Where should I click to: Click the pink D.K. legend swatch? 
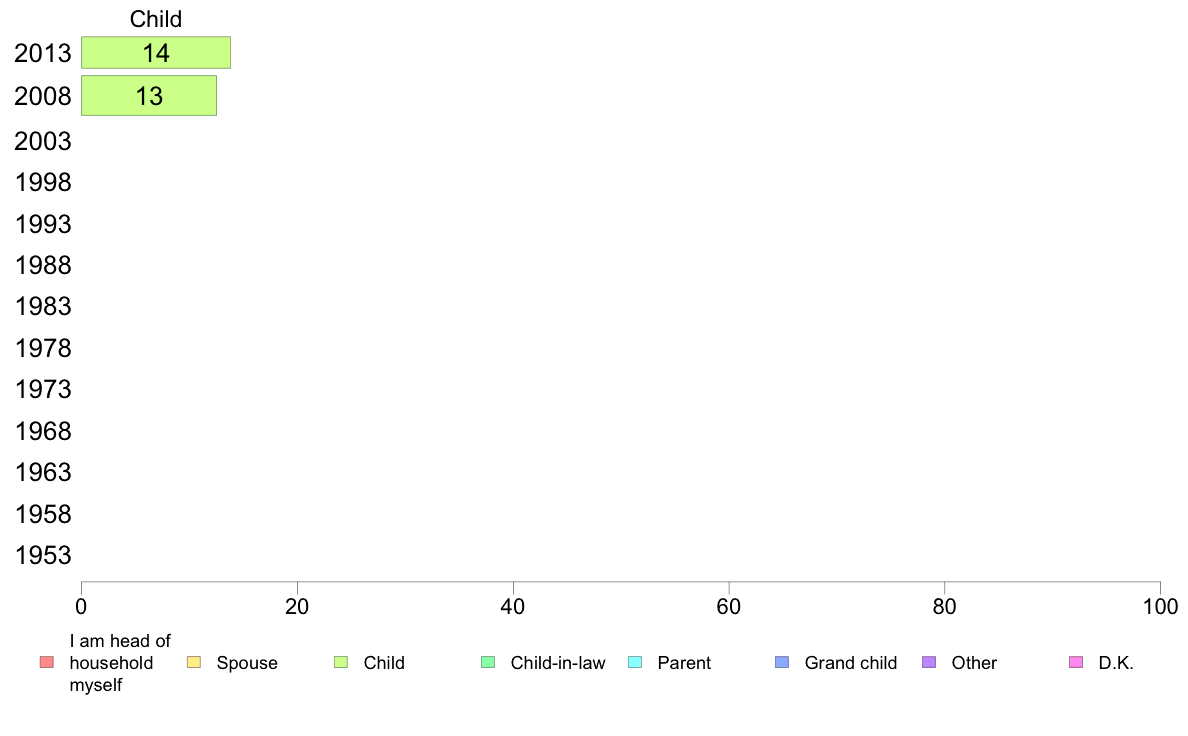point(1076,662)
